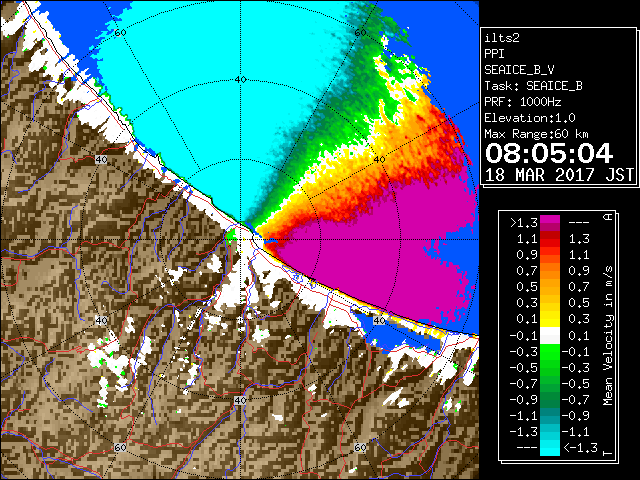Click the letter 'A' atop the legend
640x480 pixels.
pyautogui.click(x=608, y=217)
